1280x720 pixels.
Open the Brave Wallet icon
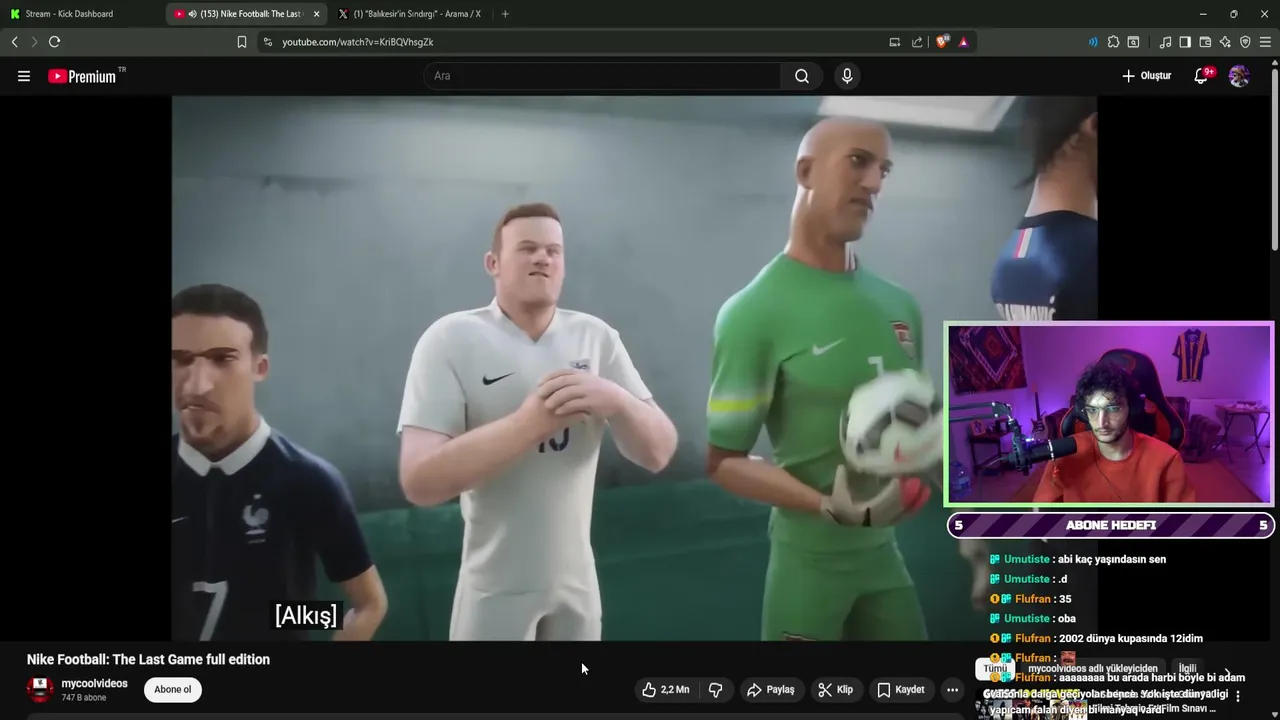[x=1205, y=42]
